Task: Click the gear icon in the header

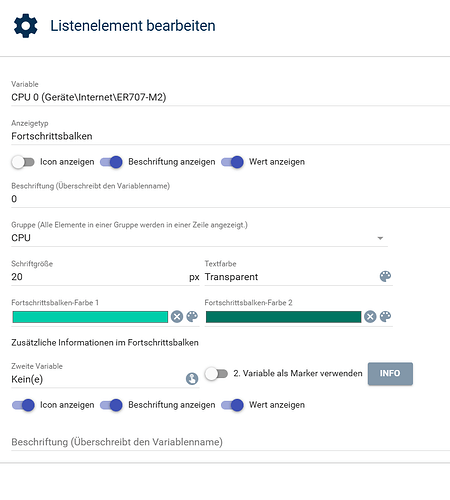Action: pyautogui.click(x=26, y=26)
